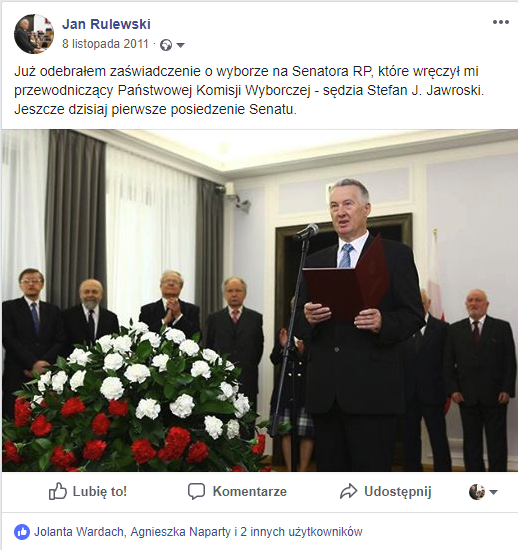
Task: Open the post date 8 listopada 2011
Action: (x=105, y=44)
